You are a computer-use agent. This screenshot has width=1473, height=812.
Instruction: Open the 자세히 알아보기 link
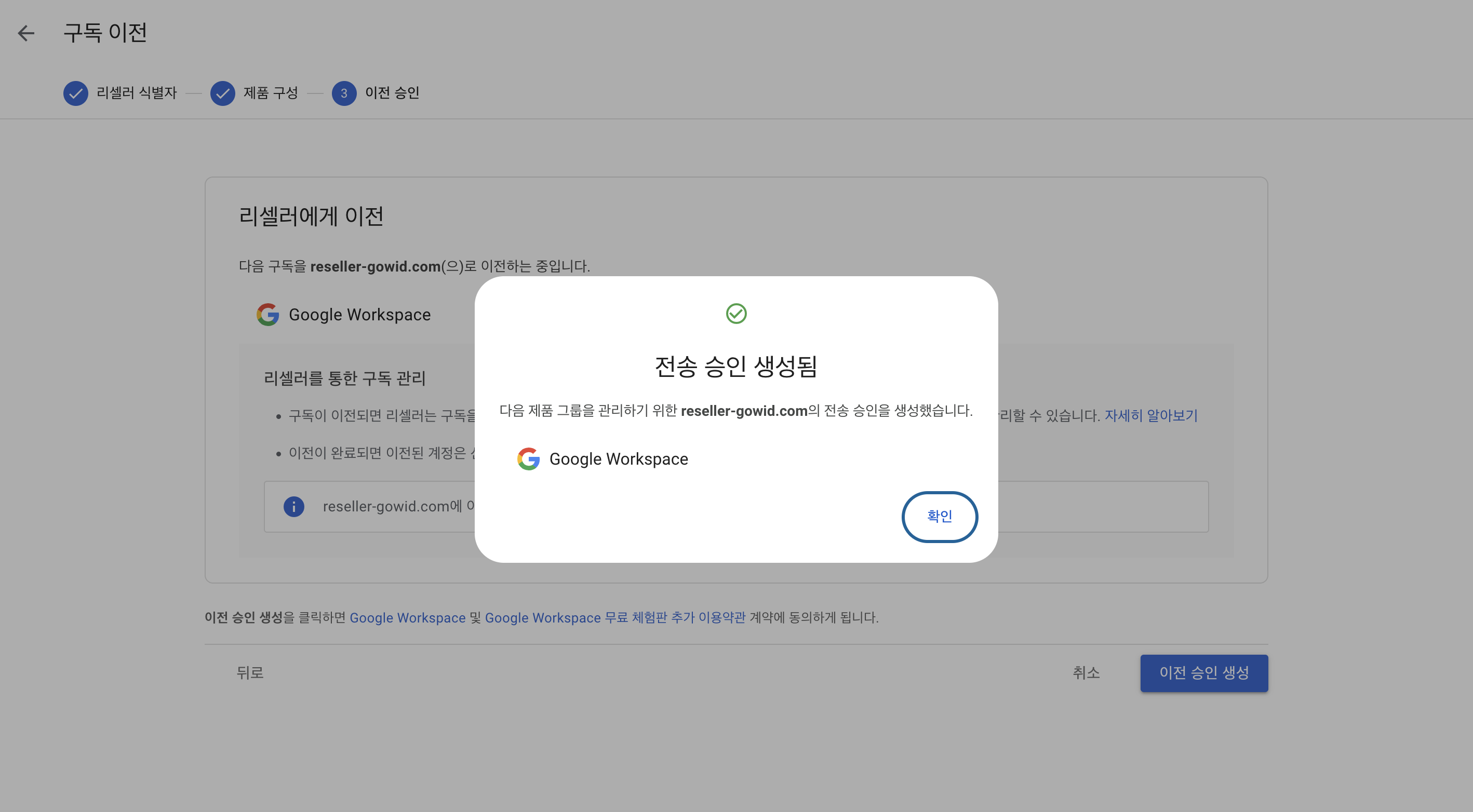(x=1150, y=415)
